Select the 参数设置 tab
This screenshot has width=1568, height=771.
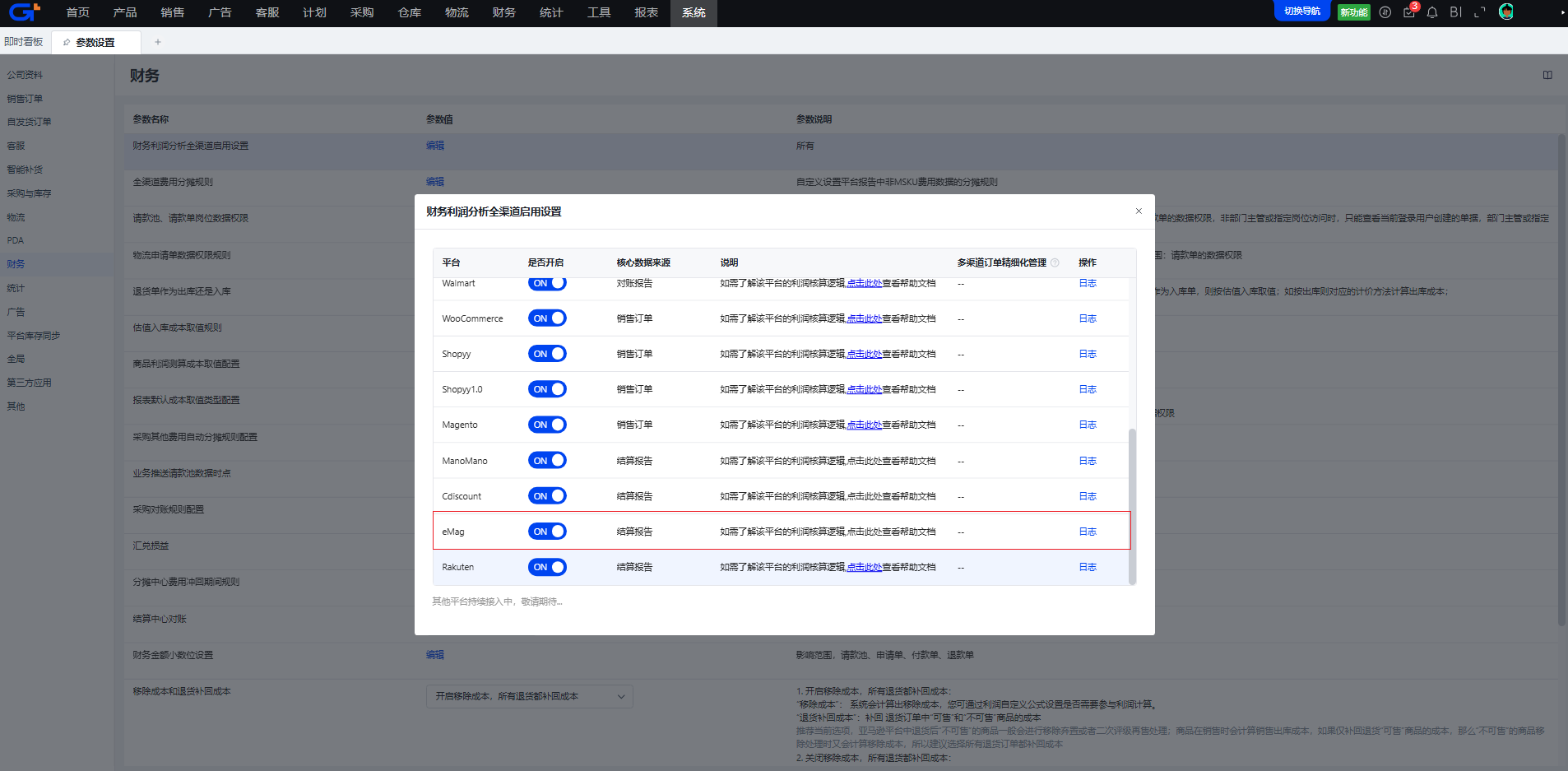tap(95, 42)
